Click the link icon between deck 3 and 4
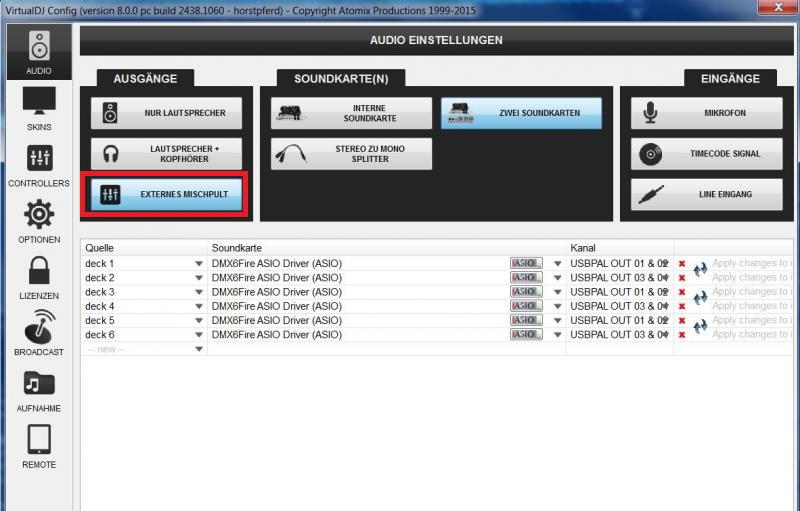The image size is (800, 511). pos(700,298)
